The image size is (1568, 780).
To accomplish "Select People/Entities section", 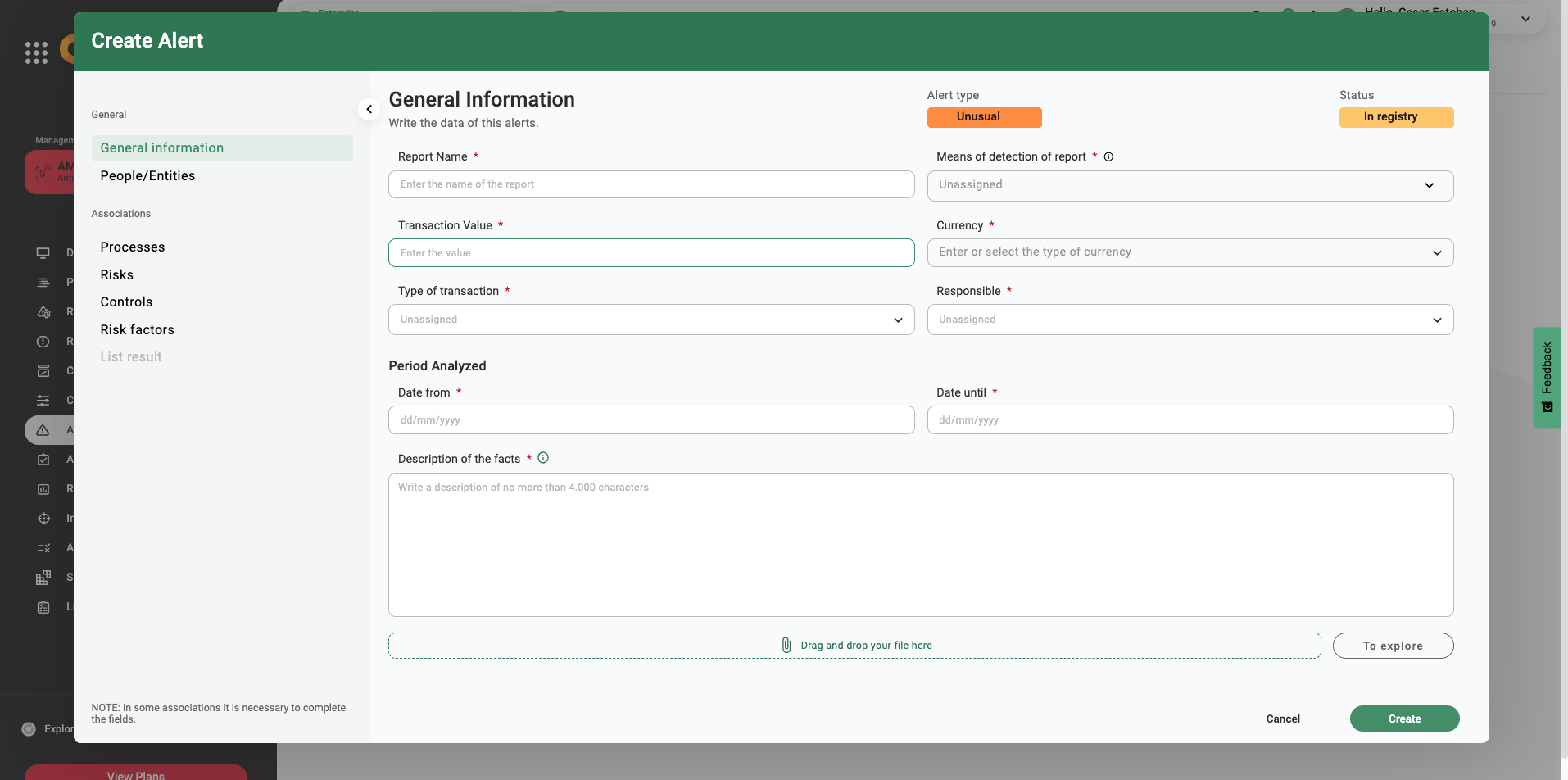I will (x=147, y=176).
